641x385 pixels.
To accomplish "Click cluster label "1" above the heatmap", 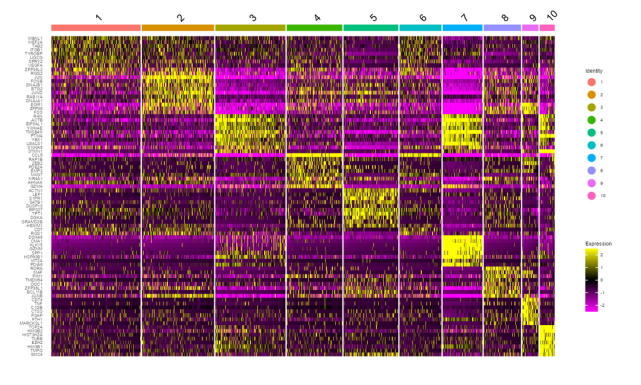I will point(99,18).
